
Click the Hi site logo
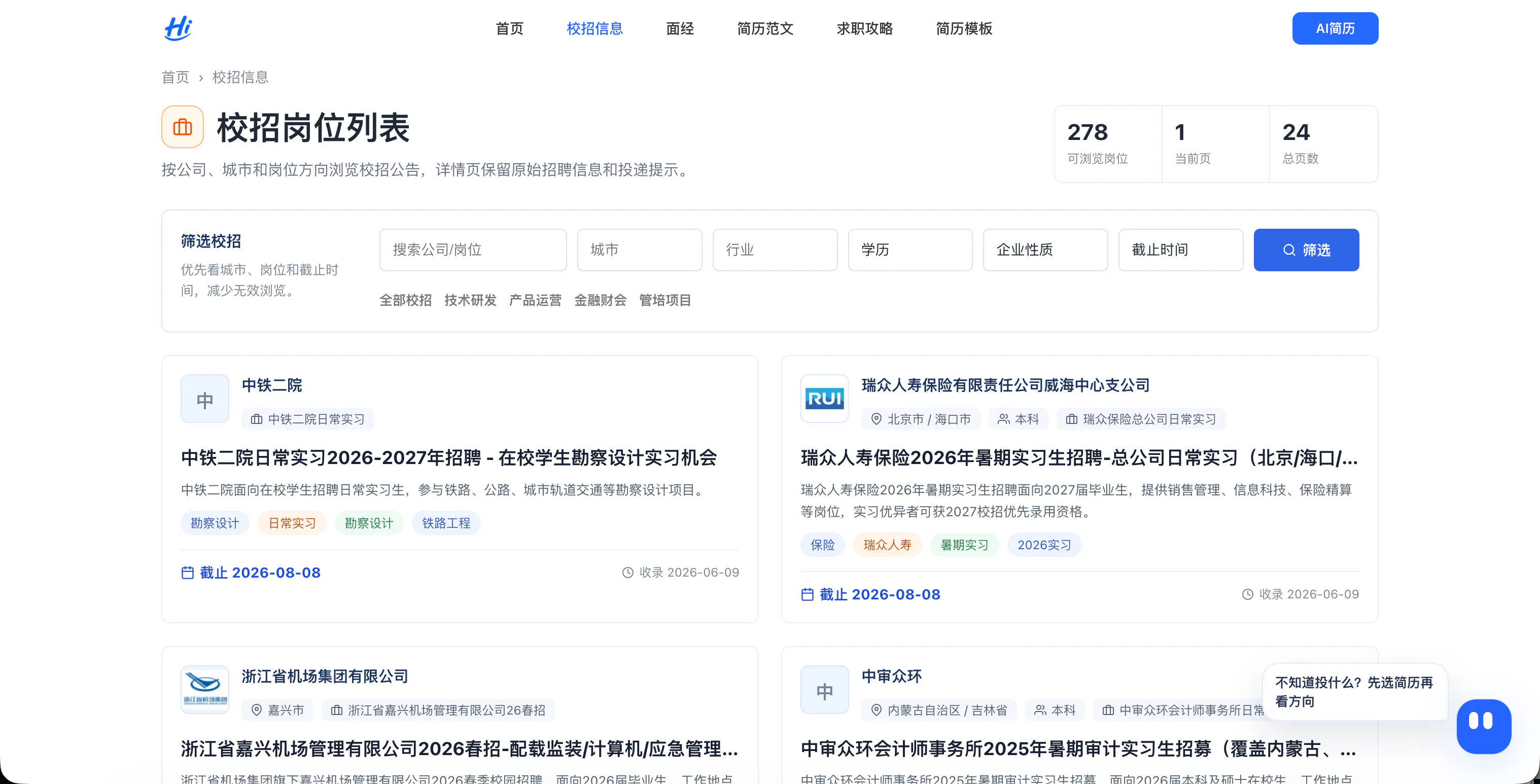[x=178, y=28]
